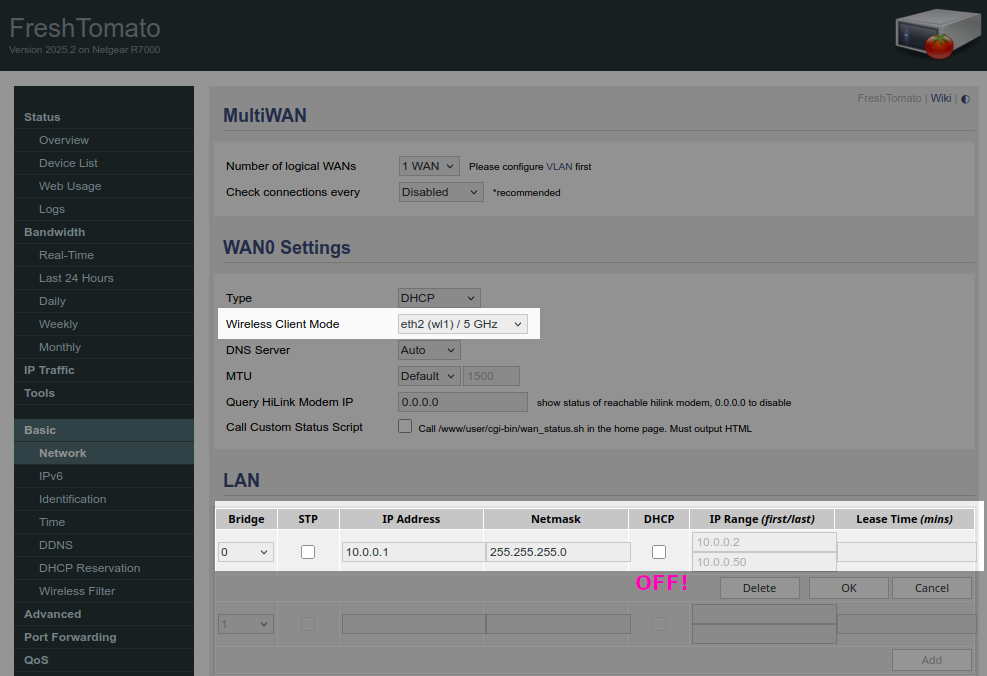This screenshot has width=987, height=676.
Task: Open Bridge 0 selector dropdown
Action: (245, 552)
